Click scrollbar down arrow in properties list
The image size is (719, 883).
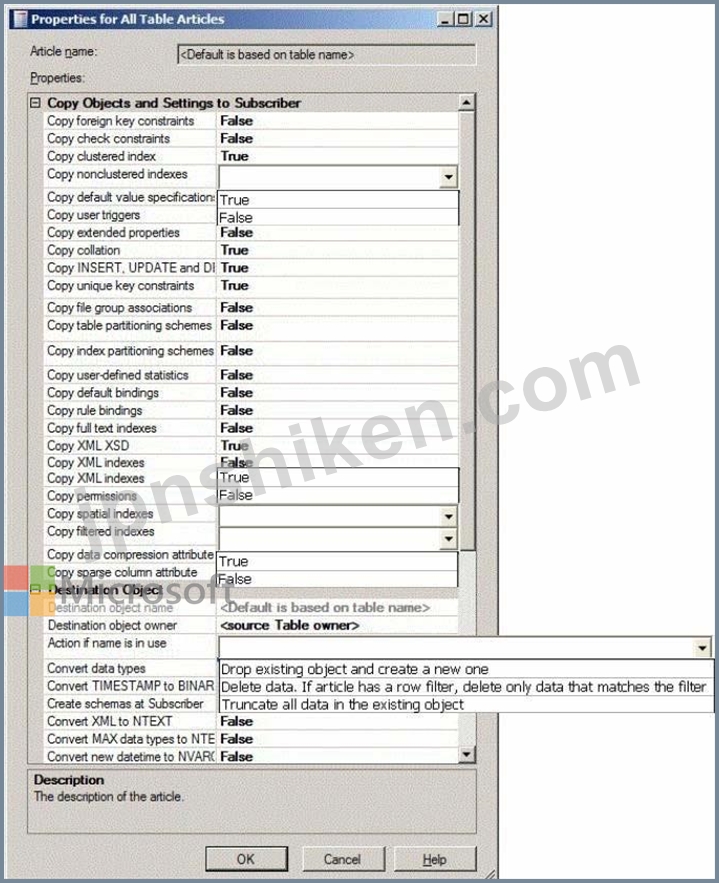point(466,754)
